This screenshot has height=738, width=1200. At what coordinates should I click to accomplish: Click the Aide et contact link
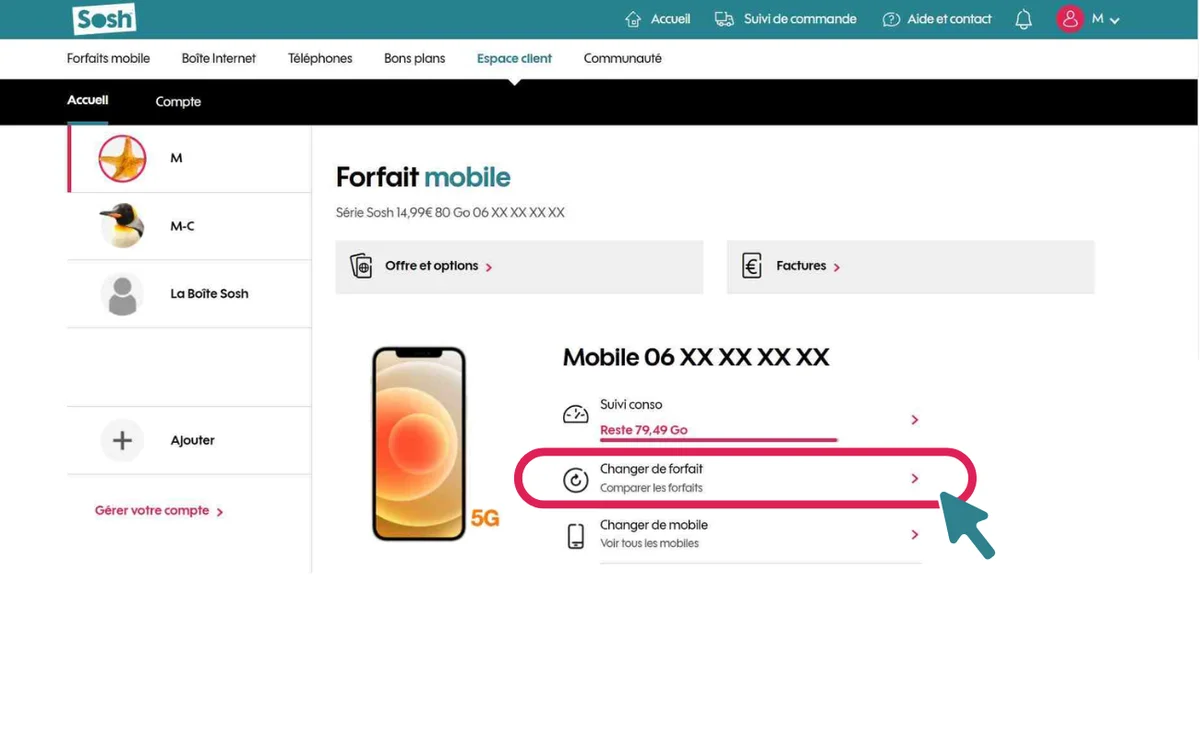[x=949, y=19]
